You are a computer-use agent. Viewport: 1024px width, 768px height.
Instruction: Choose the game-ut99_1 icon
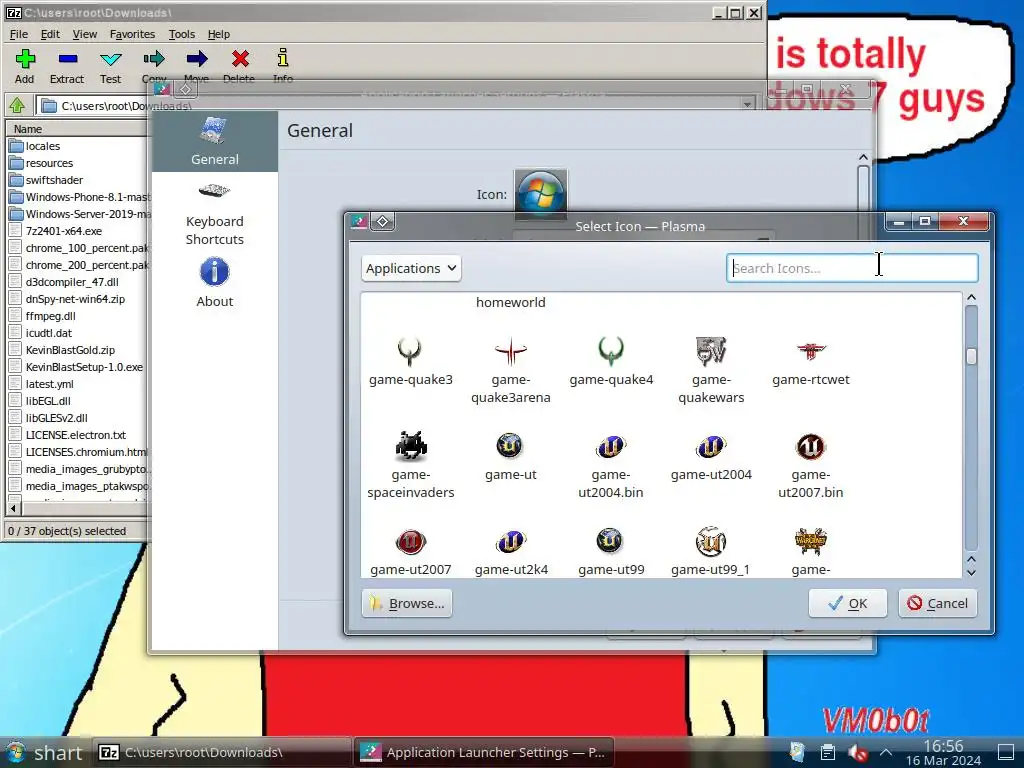[x=711, y=551]
